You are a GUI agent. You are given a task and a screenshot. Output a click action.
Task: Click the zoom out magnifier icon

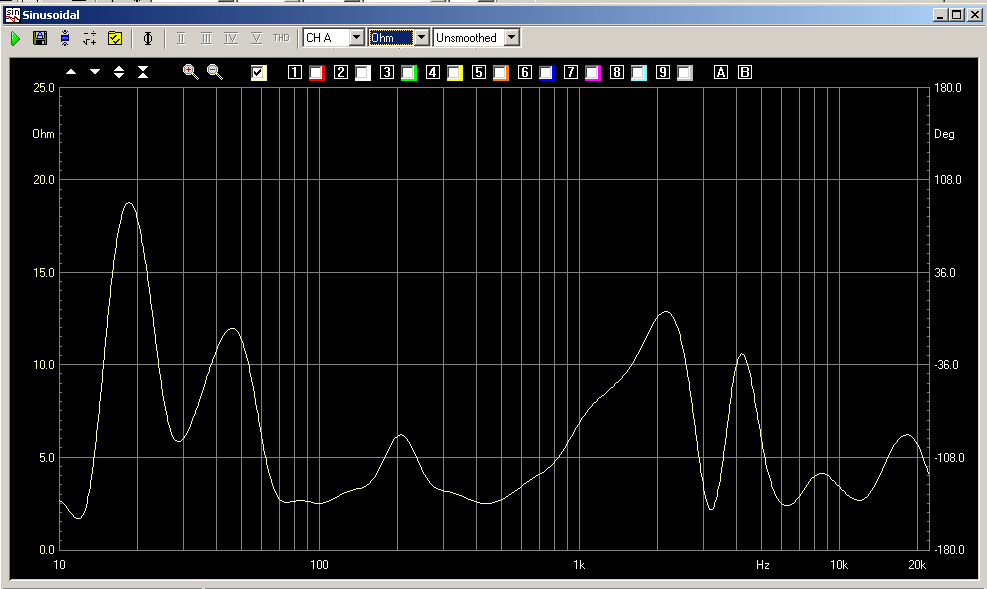[x=215, y=72]
